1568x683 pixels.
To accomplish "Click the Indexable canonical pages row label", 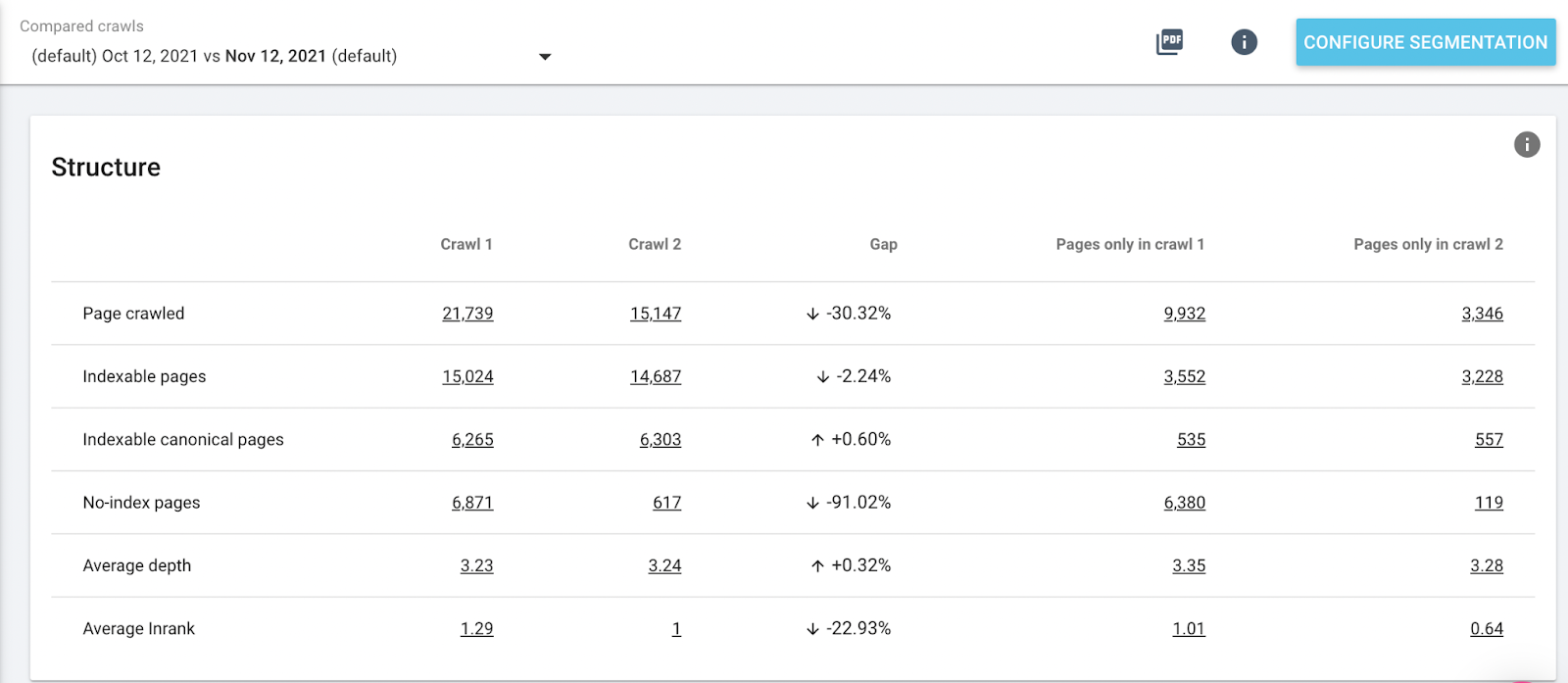I will 183,440.
